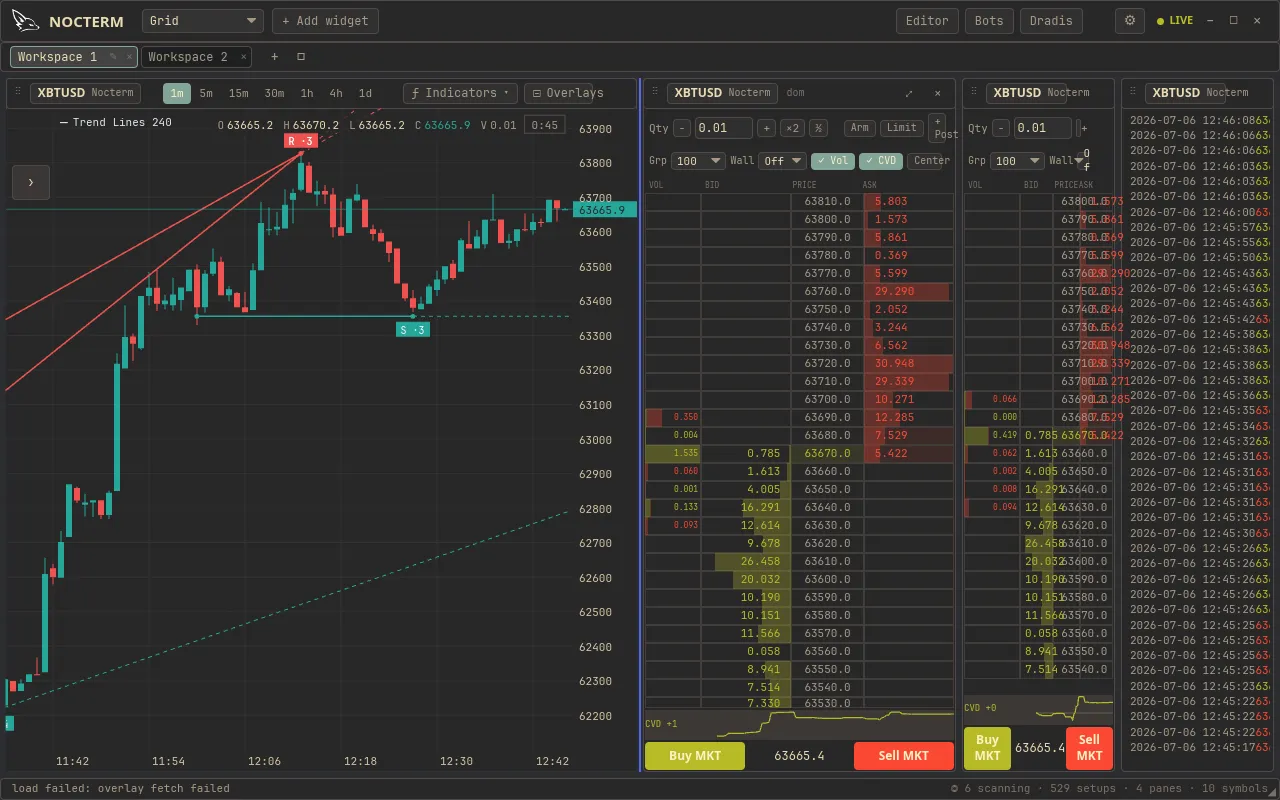Open the Dradis view
This screenshot has height=800, width=1280.
(1051, 21)
